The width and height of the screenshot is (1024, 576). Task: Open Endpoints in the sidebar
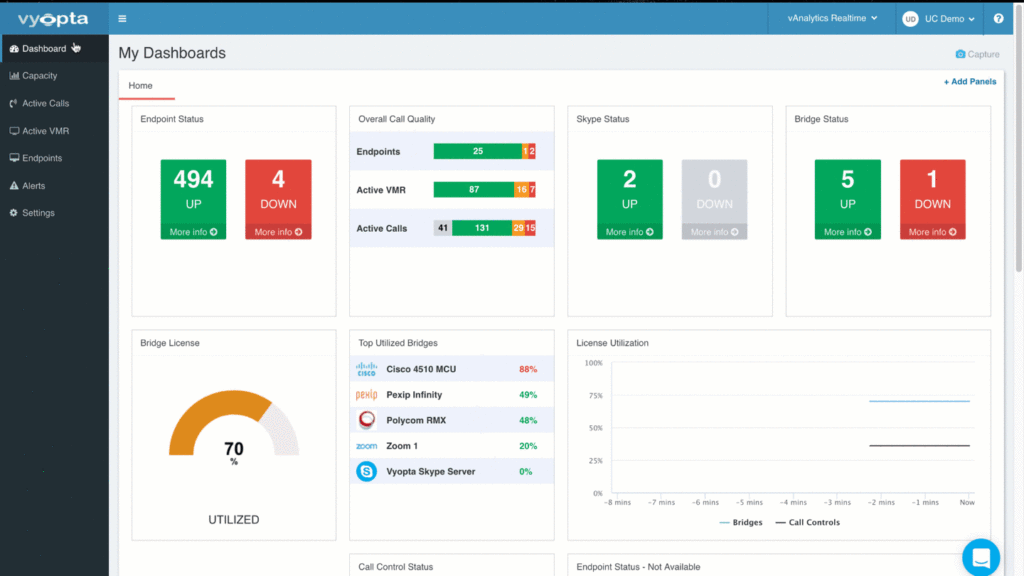click(x=54, y=158)
